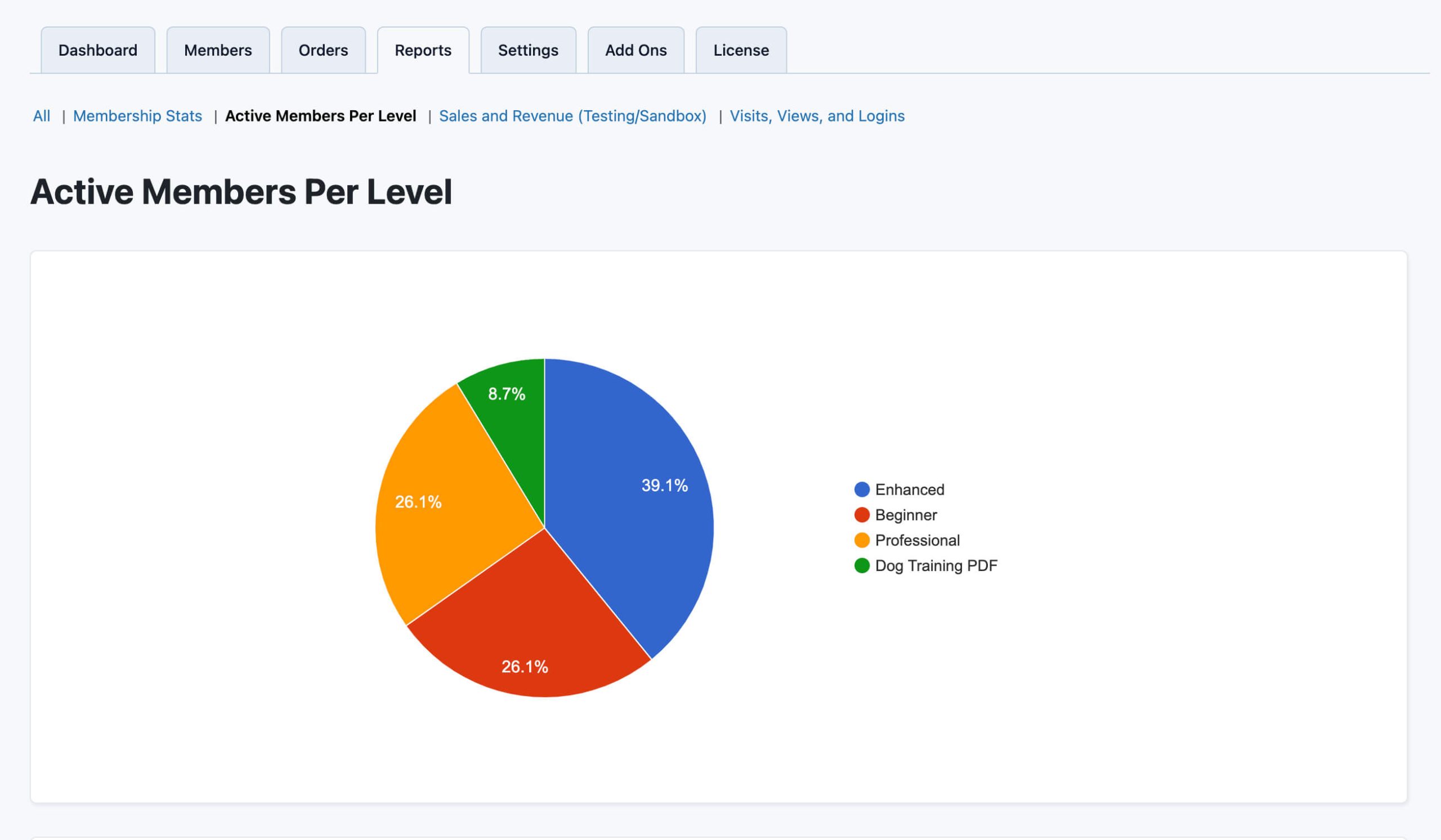The image size is (1441, 840).
Task: Open the Dashboard tab
Action: pos(98,50)
